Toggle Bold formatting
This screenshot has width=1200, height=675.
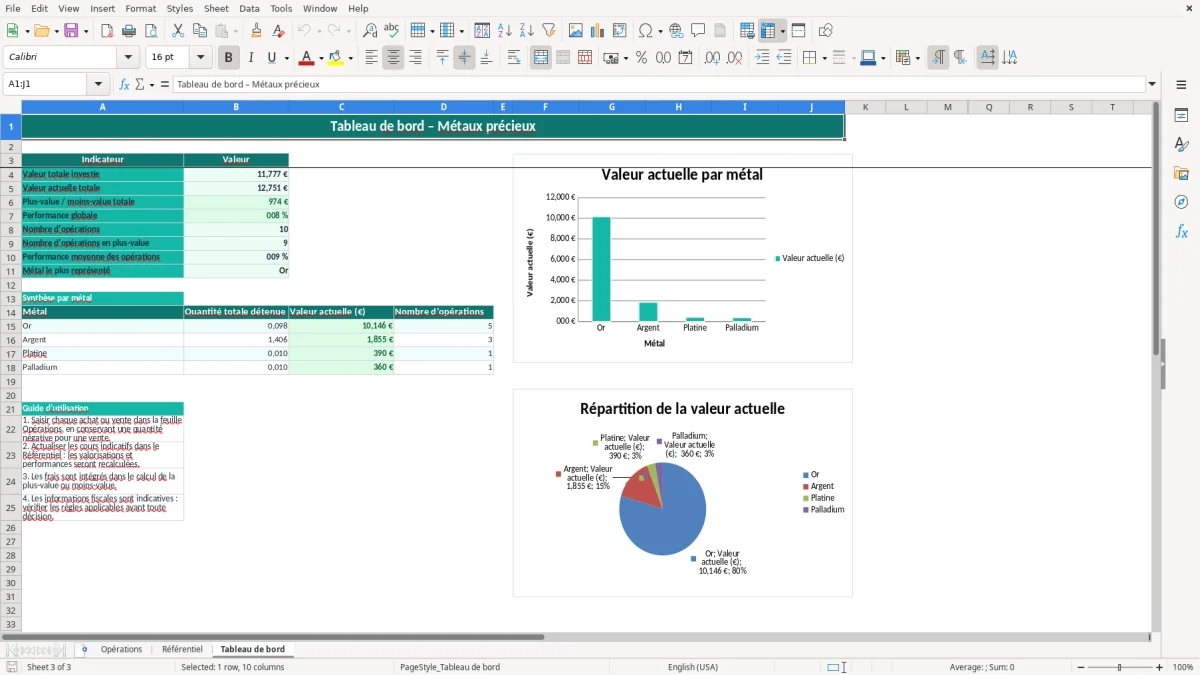(x=229, y=58)
